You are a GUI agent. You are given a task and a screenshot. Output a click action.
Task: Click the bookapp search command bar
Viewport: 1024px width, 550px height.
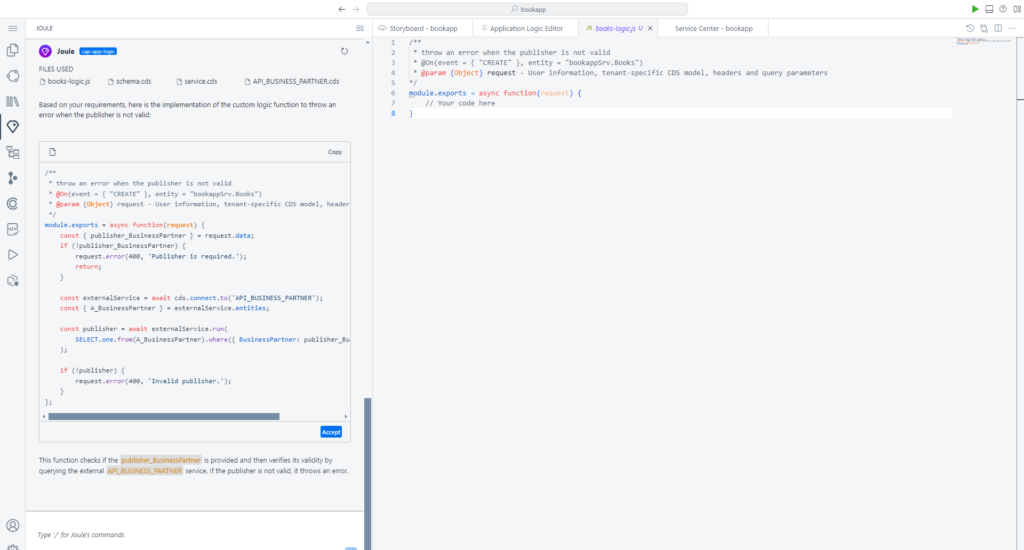pos(528,9)
